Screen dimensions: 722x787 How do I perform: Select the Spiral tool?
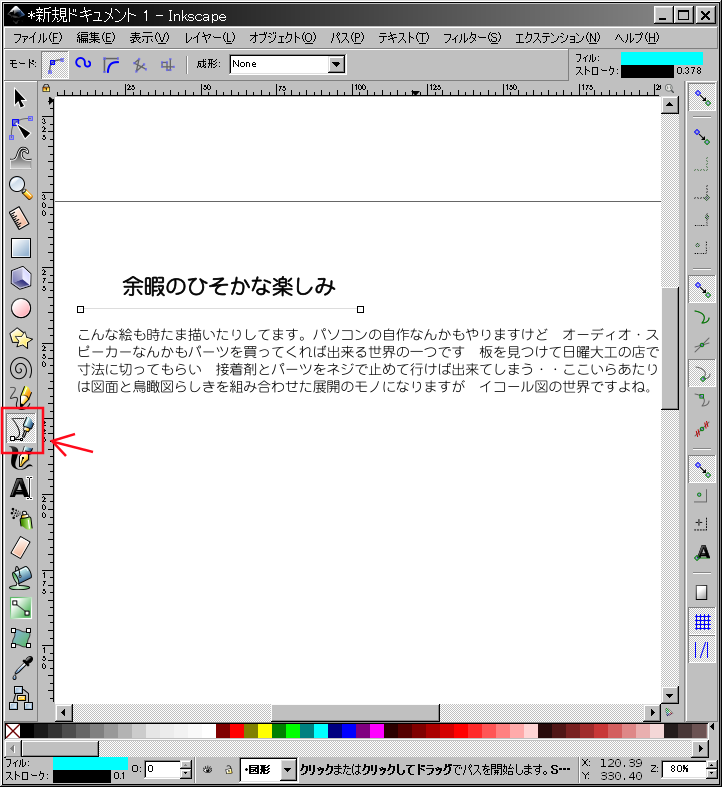coord(21,369)
